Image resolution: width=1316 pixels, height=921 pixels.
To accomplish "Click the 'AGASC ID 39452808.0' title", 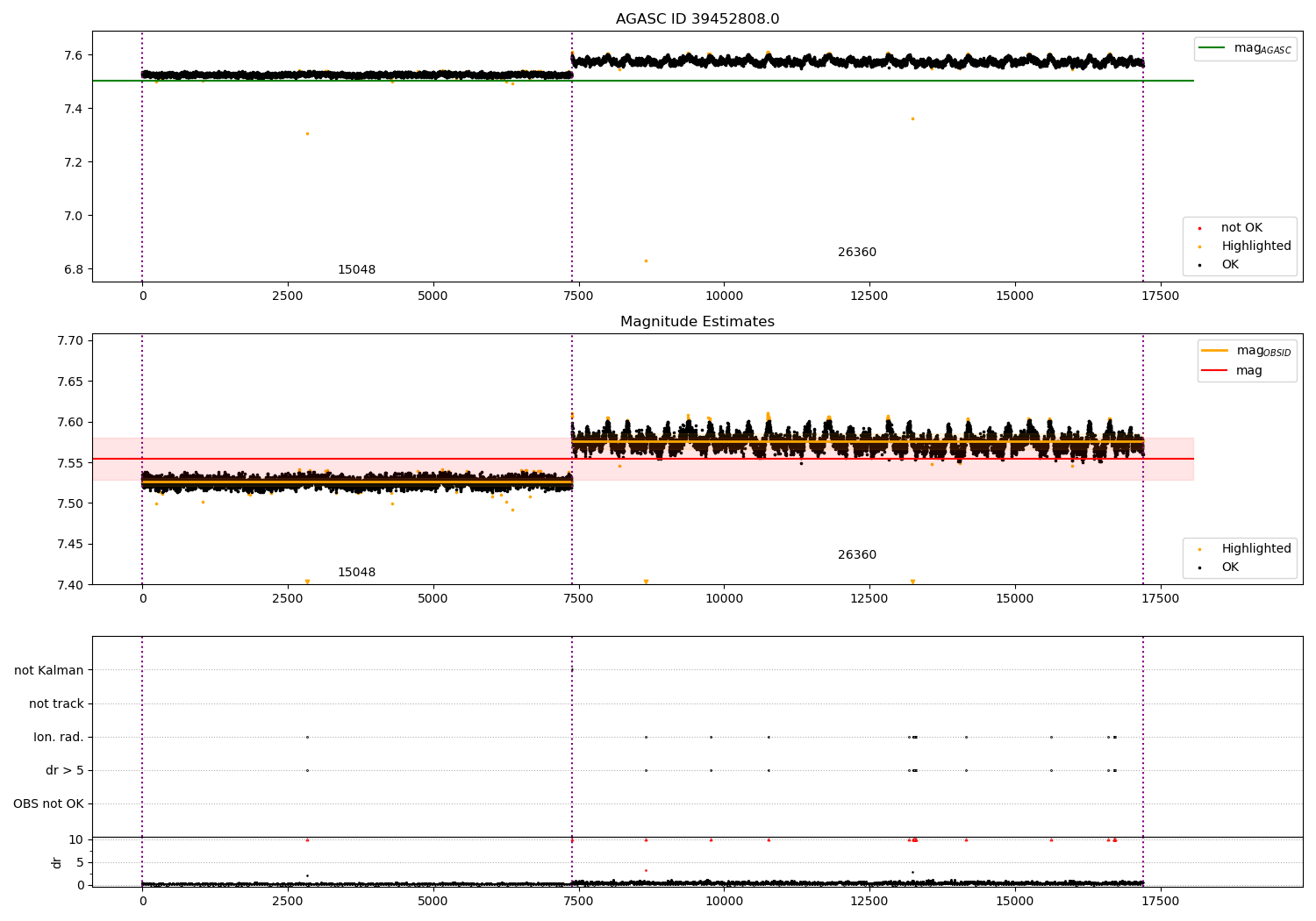I will 697,19.
